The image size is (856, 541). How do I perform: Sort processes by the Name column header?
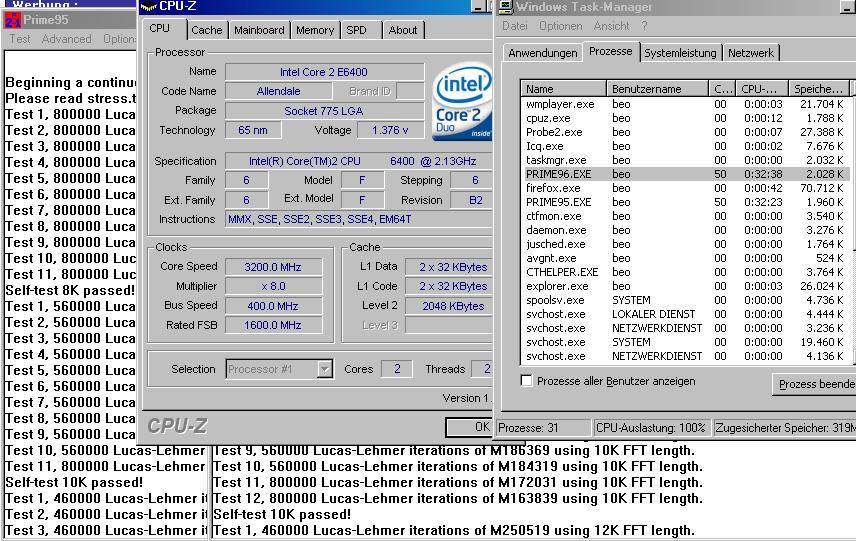point(563,88)
